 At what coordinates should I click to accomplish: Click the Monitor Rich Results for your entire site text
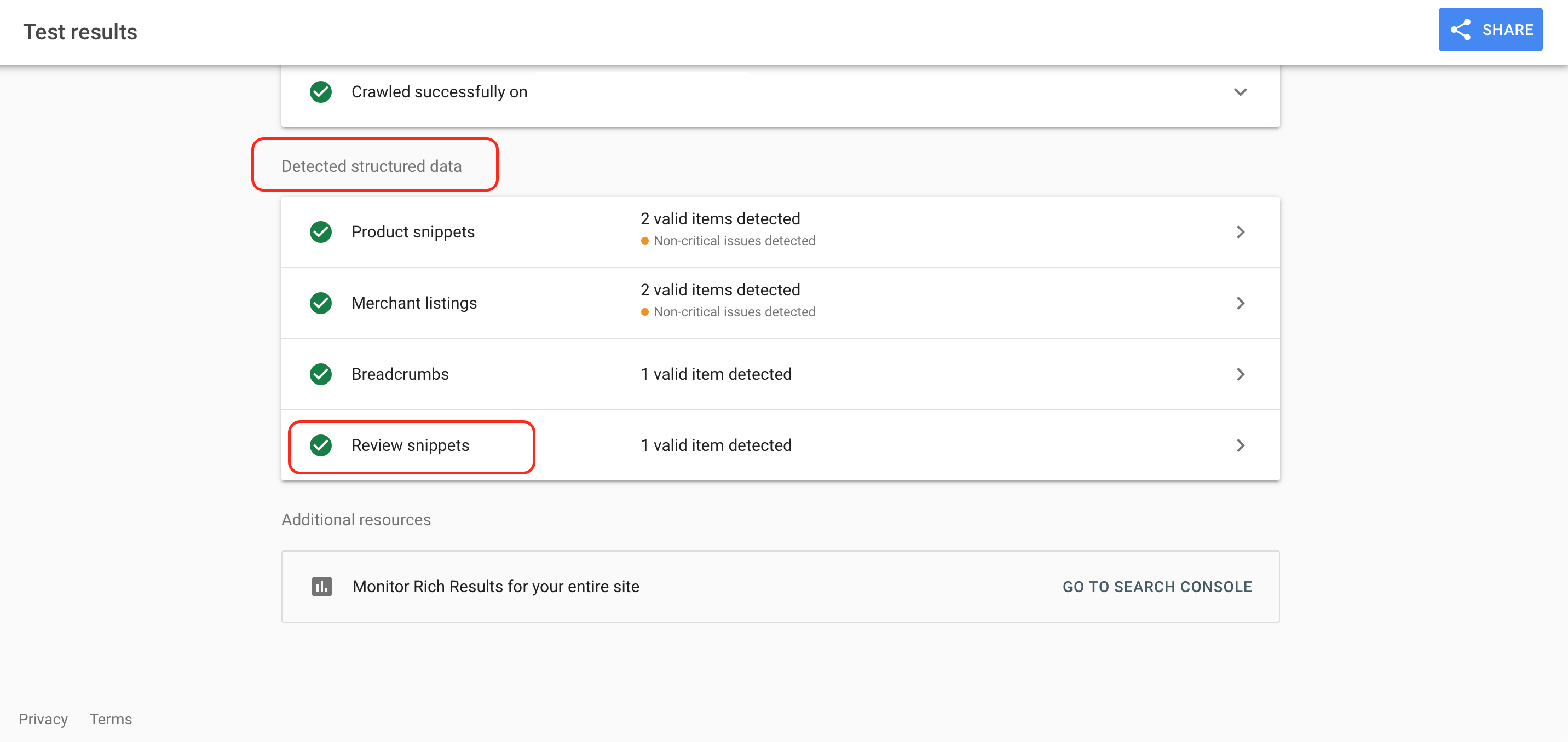coord(495,586)
